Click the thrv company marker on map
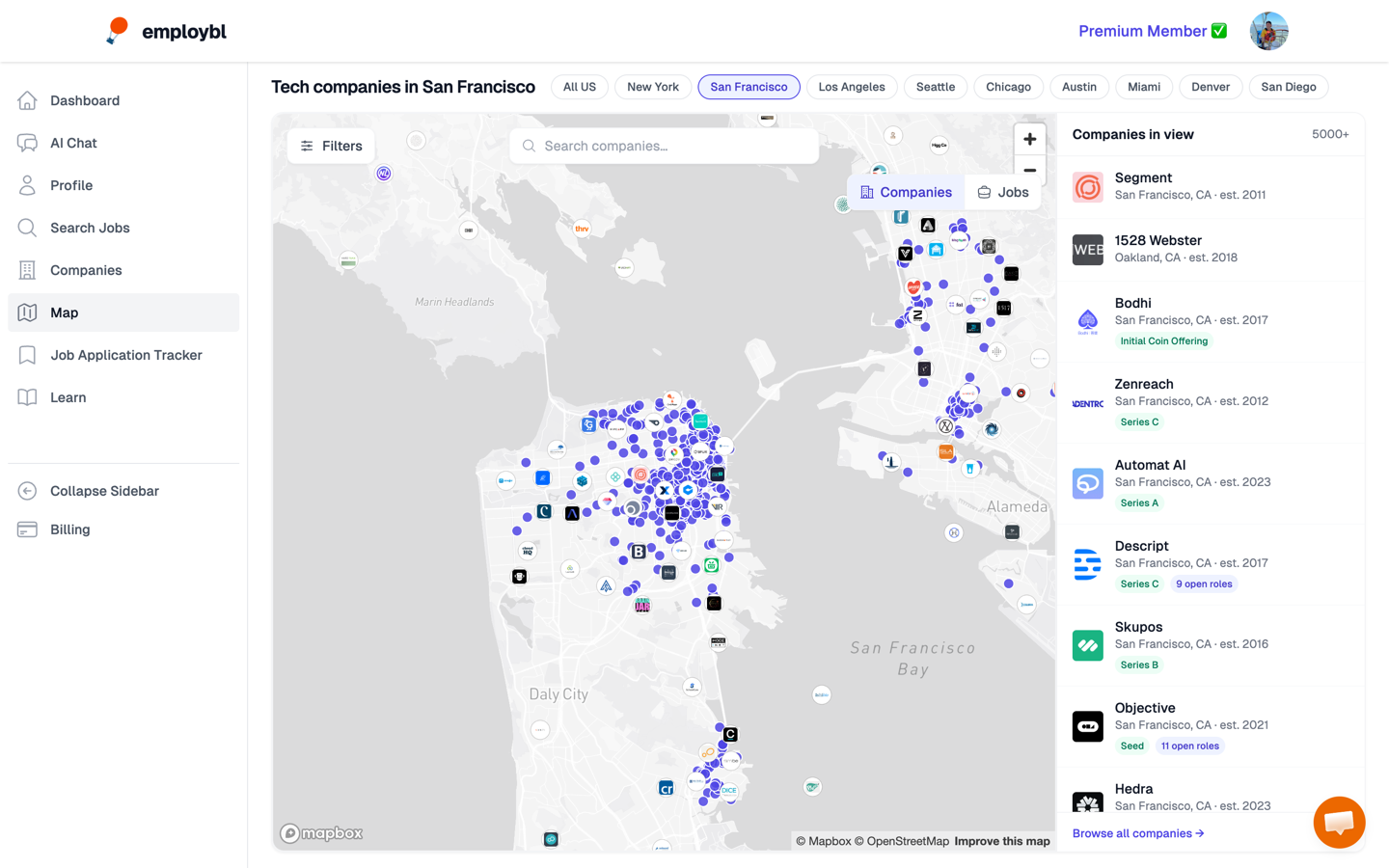 coord(582,229)
